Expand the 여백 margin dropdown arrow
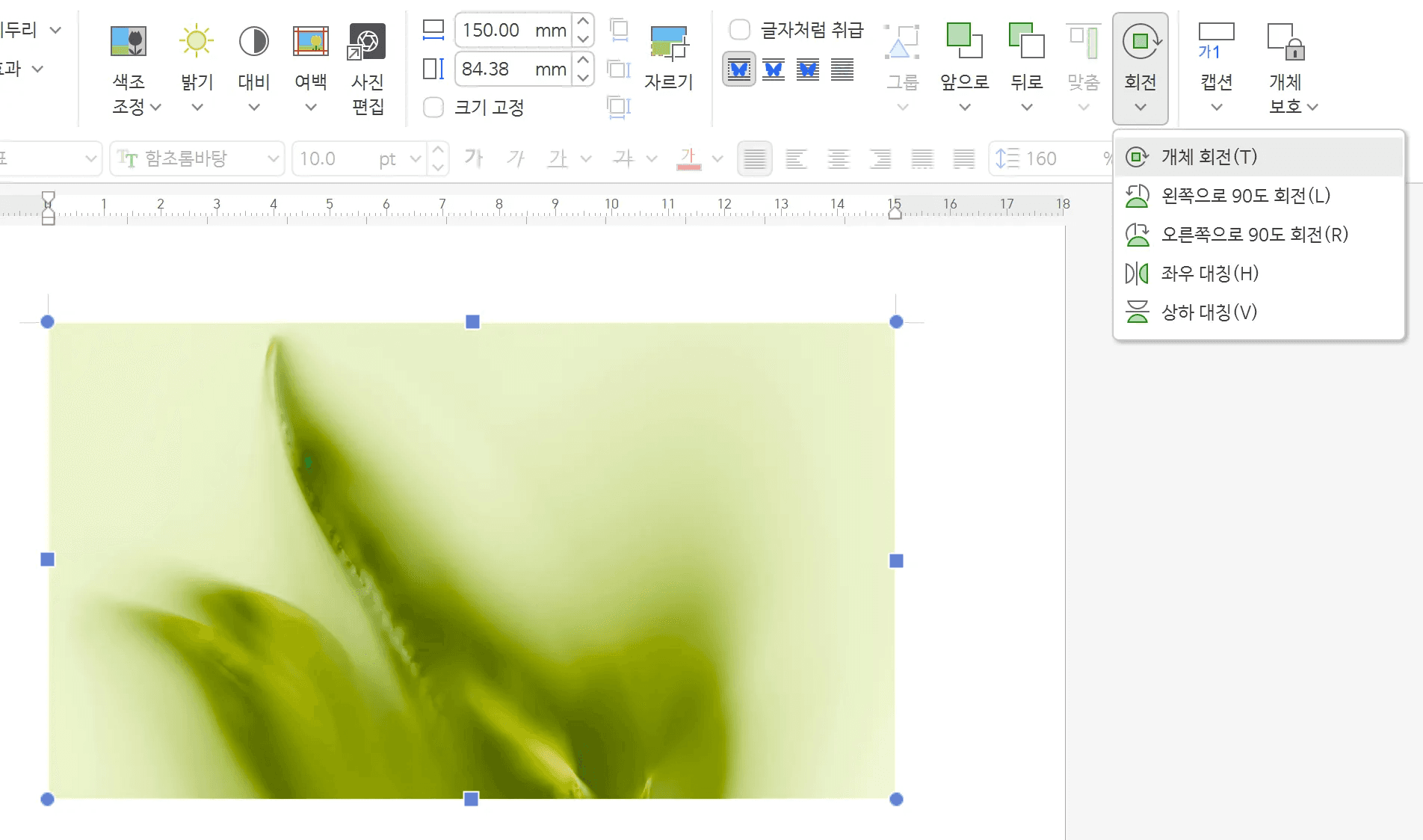Screen dimensions: 1423x840 click(311, 108)
